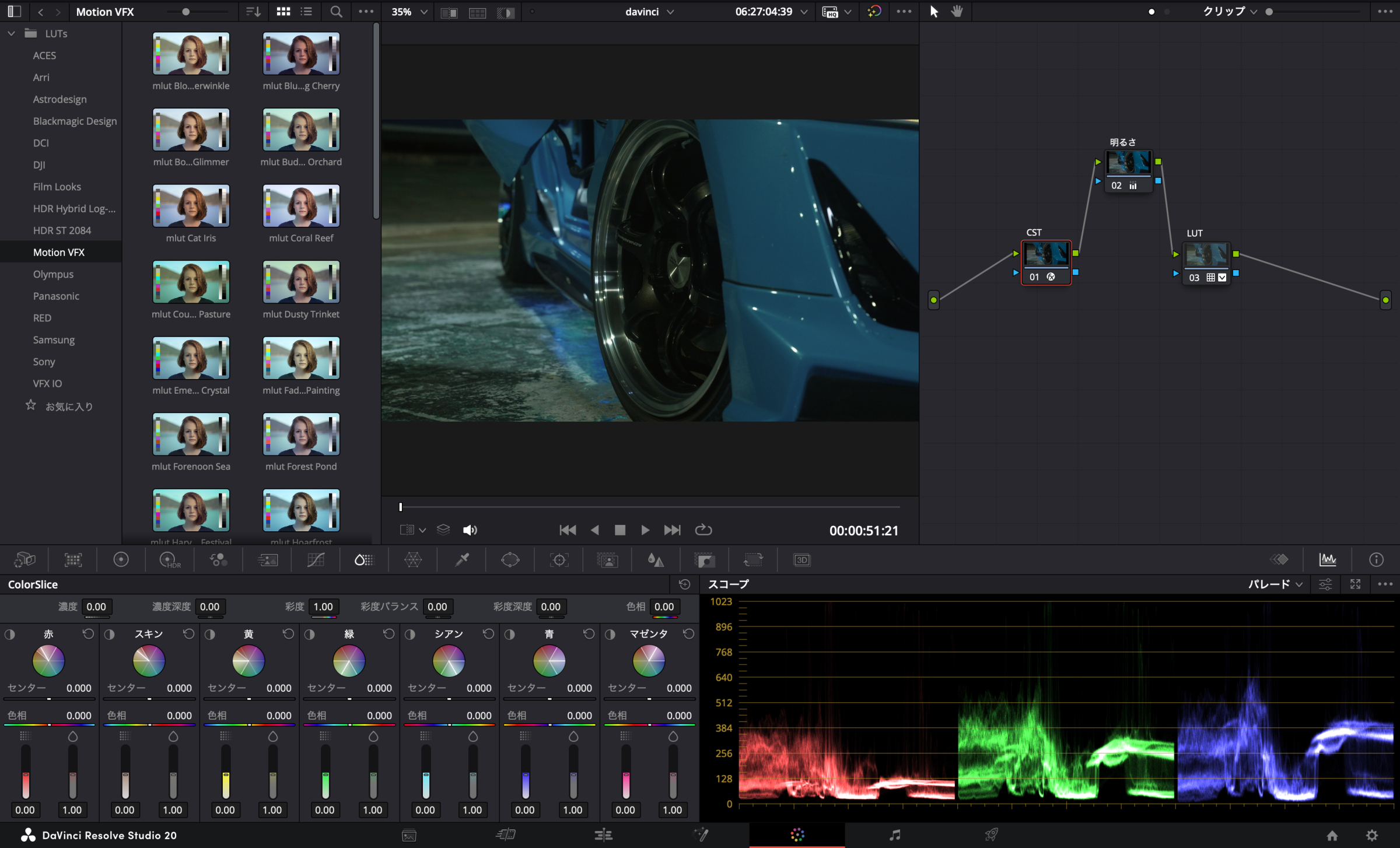Image resolution: width=1400 pixels, height=848 pixels.
Task: Open the Power Window palette
Action: point(510,560)
